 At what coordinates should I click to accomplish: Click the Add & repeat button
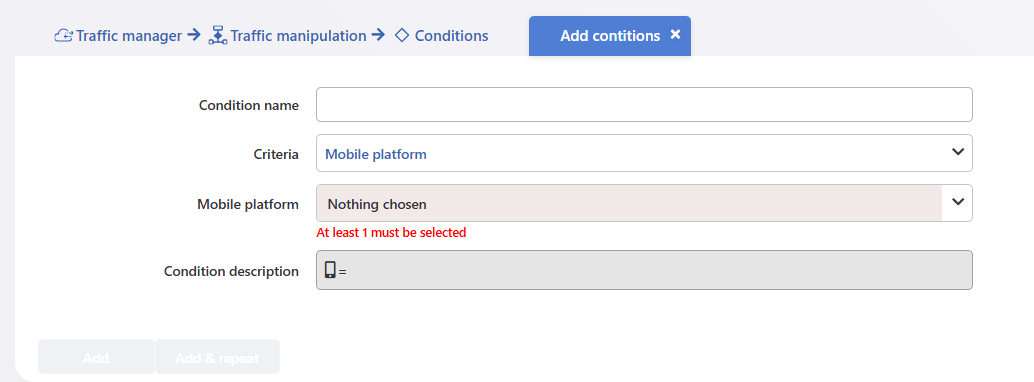tap(217, 357)
